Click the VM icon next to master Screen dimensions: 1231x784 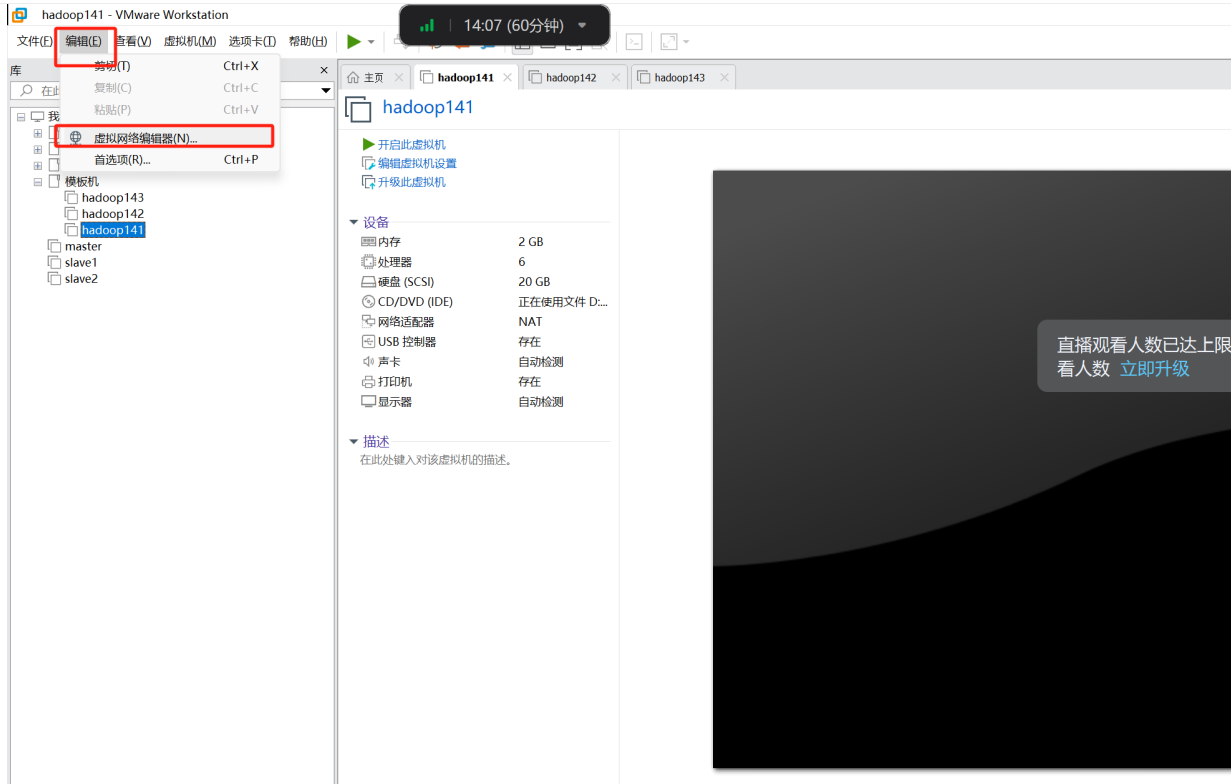(55, 246)
